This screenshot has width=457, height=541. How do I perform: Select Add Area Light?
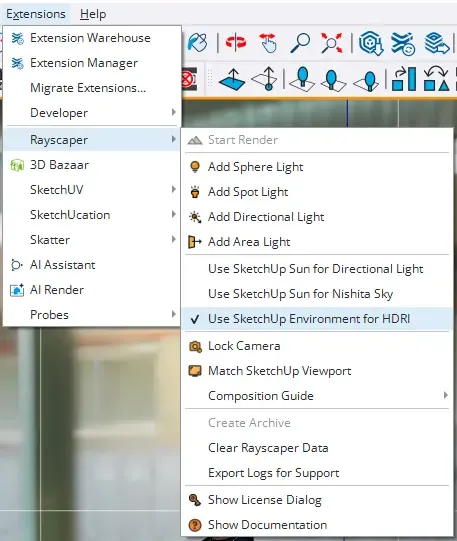(317, 242)
